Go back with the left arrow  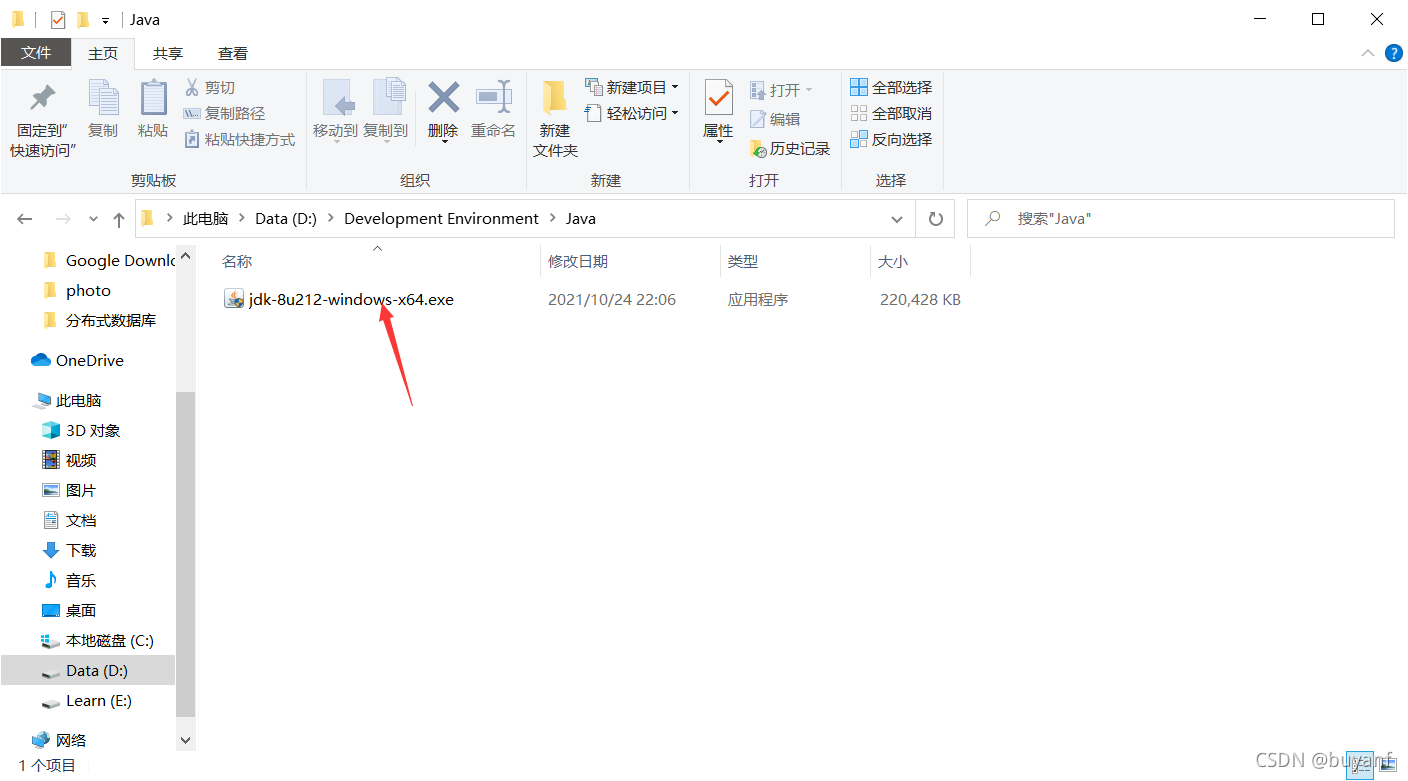pos(25,218)
